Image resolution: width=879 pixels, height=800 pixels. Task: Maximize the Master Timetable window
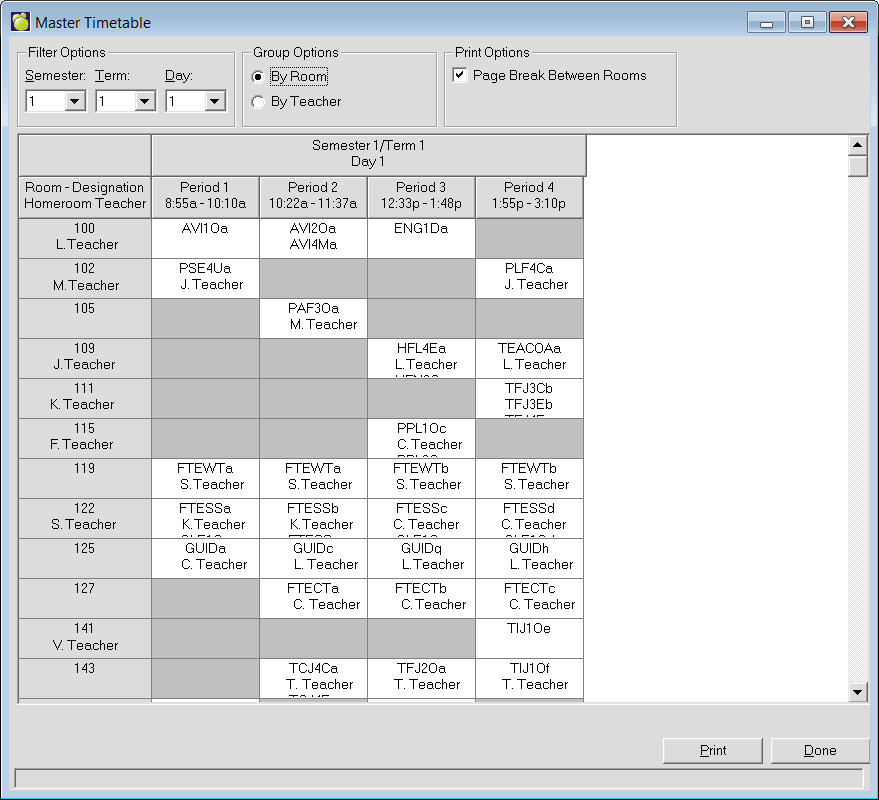click(806, 22)
